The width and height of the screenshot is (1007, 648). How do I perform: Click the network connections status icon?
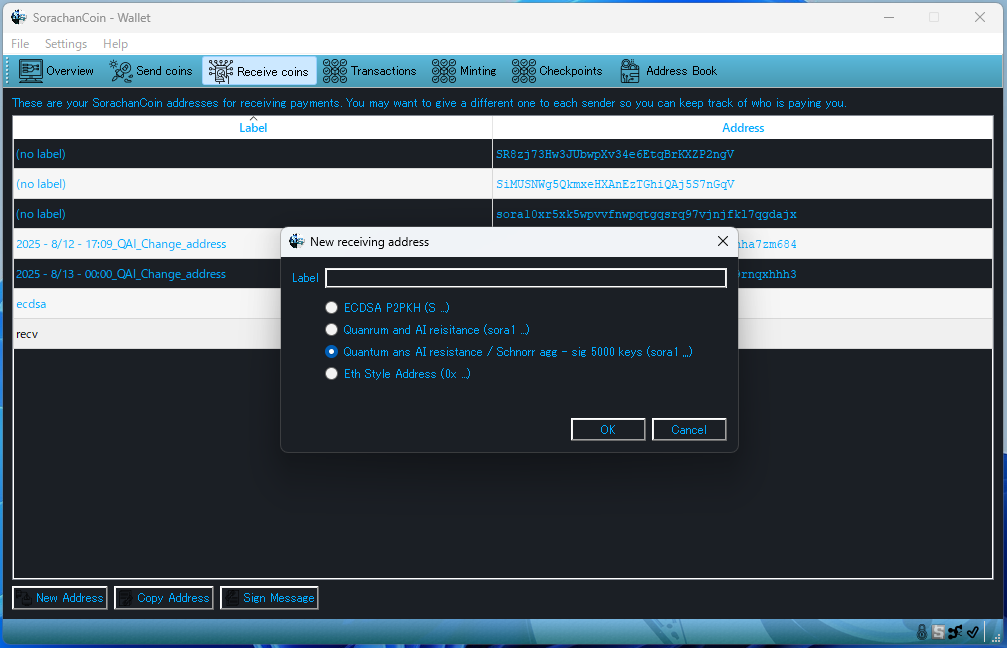(x=955, y=632)
